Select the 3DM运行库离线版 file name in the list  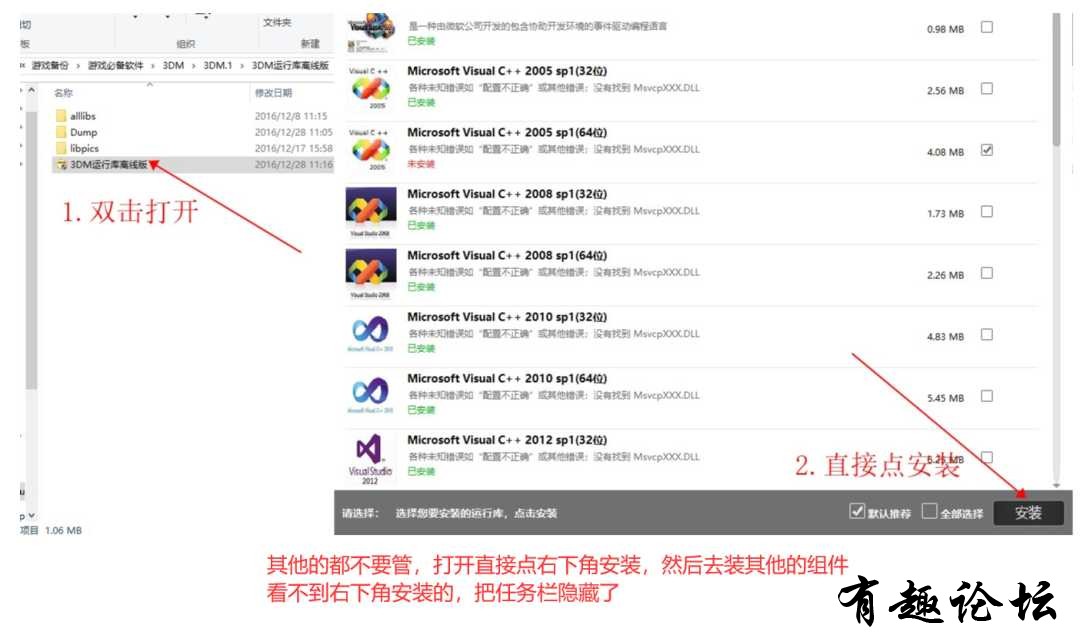[109, 165]
